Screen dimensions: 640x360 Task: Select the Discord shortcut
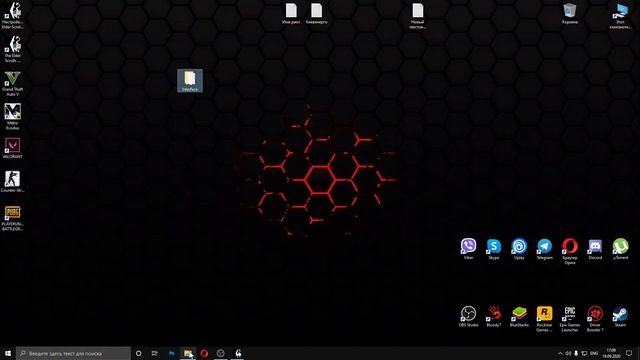(595, 249)
